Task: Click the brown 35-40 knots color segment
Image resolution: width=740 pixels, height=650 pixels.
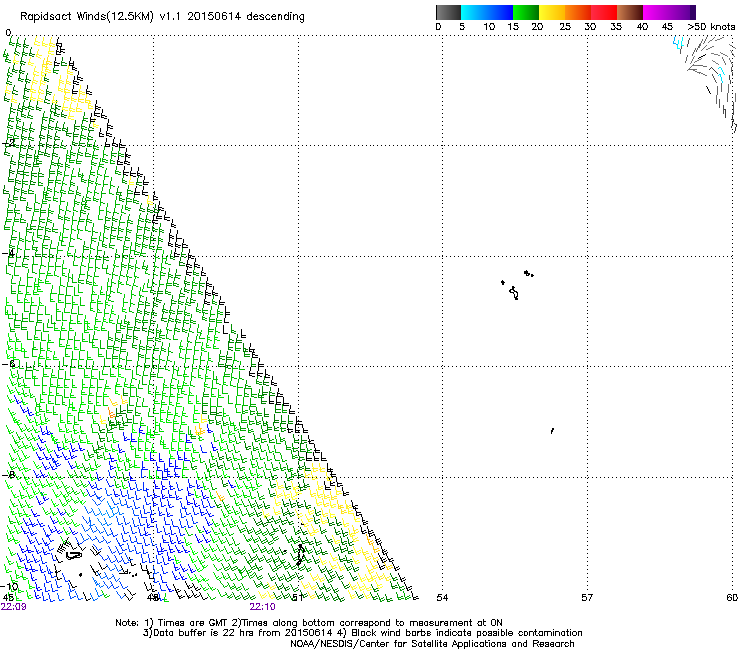Action: point(630,12)
